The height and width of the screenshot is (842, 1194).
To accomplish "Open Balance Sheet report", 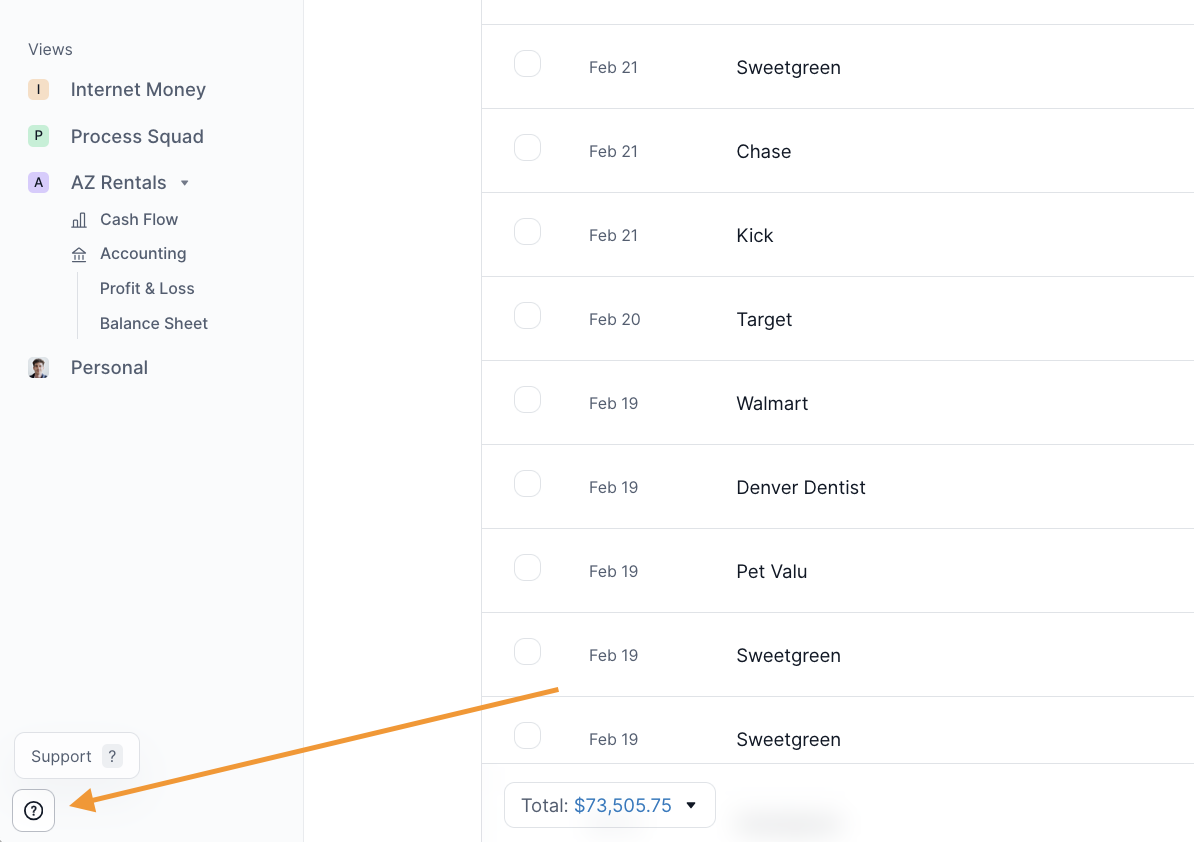I will (154, 324).
